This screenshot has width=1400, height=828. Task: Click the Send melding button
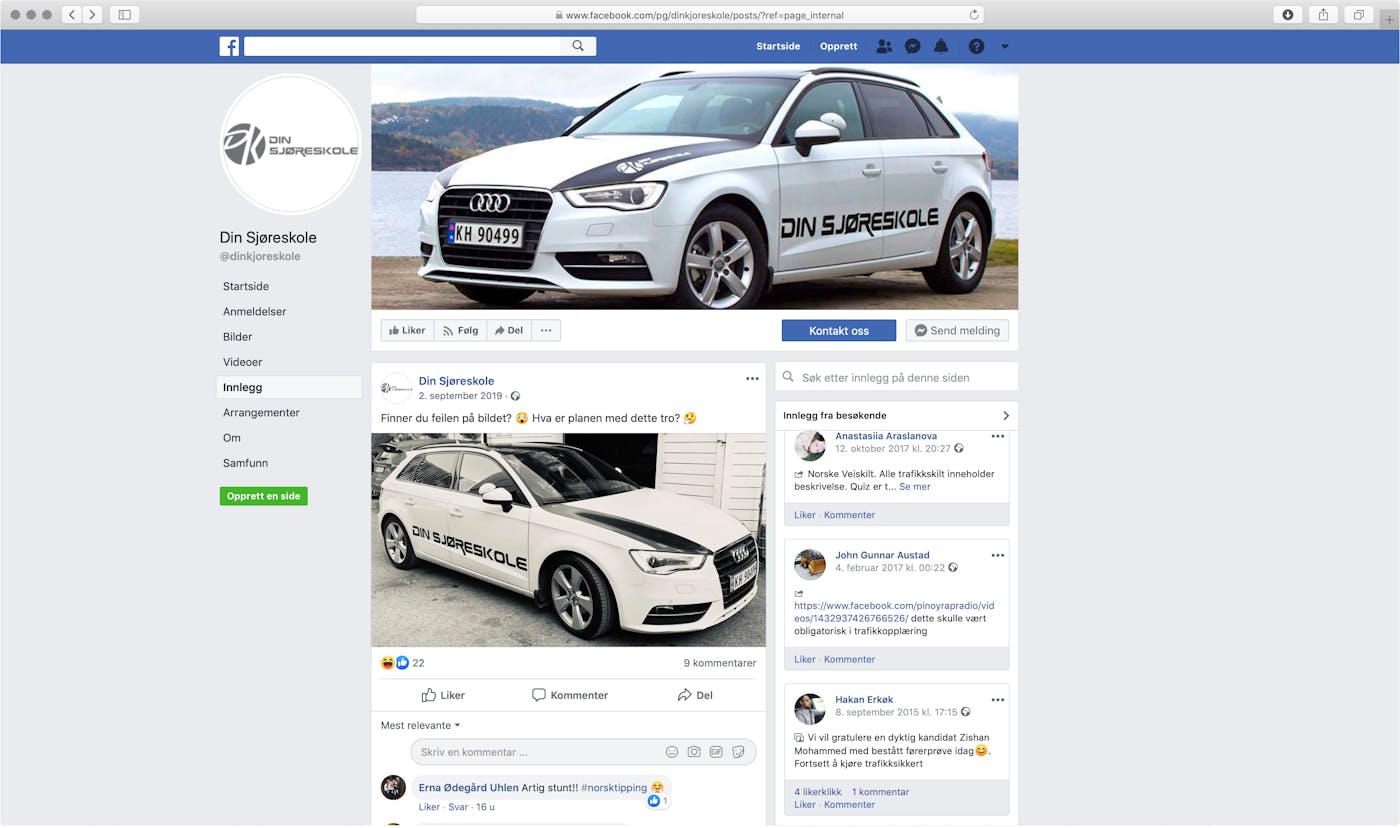957,331
